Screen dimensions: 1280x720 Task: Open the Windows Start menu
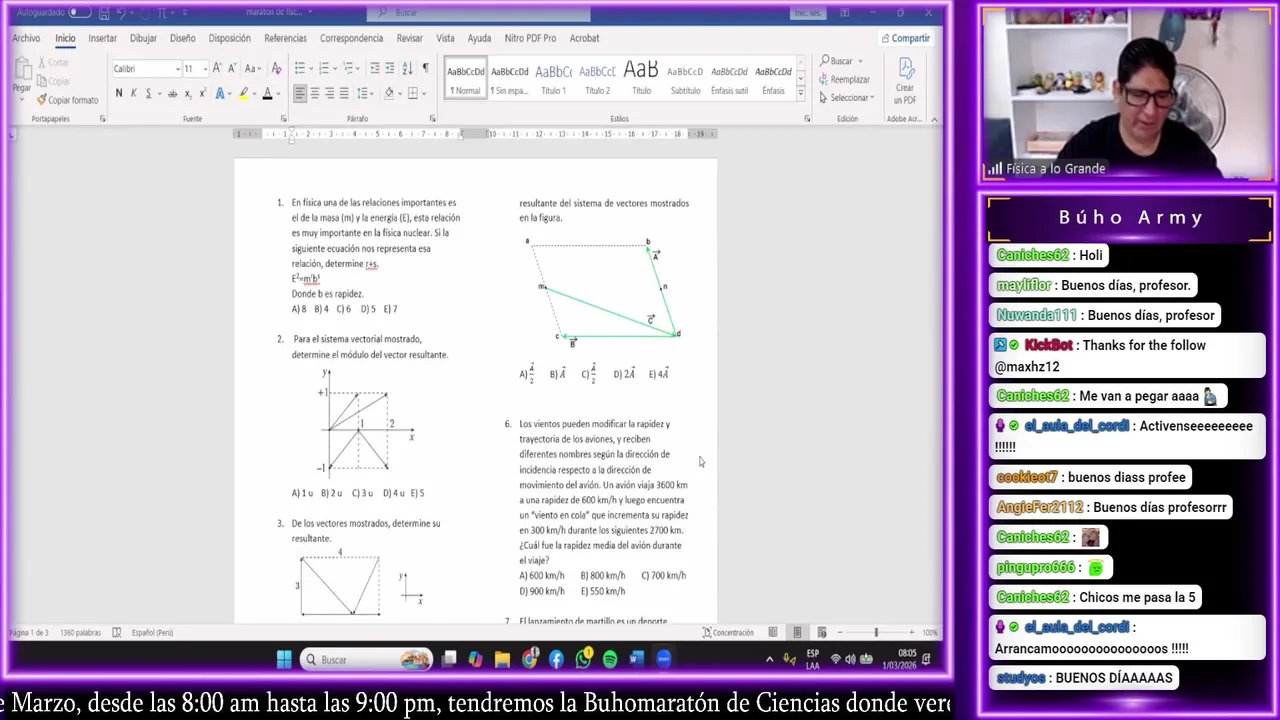[284, 659]
